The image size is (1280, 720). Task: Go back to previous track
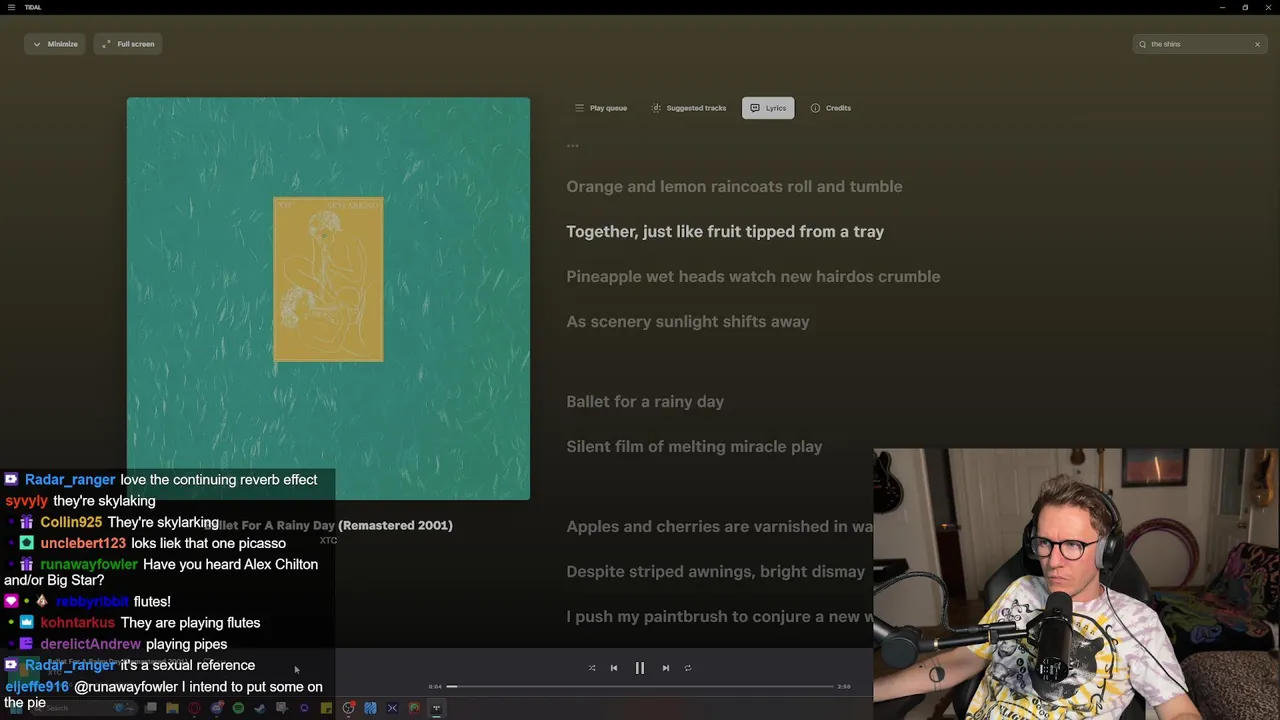coord(614,668)
